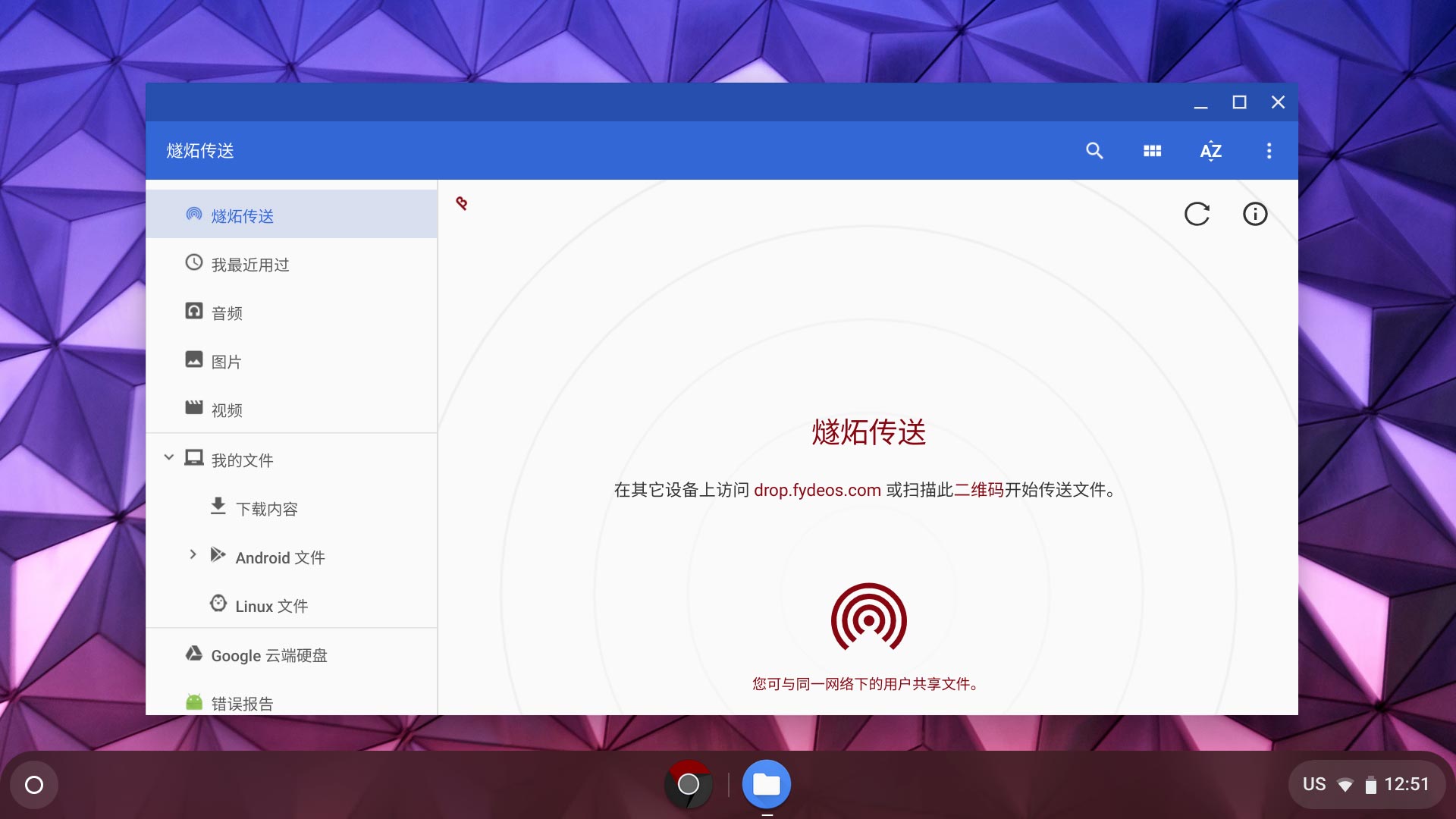Open Linux 文件 folder

(x=271, y=606)
